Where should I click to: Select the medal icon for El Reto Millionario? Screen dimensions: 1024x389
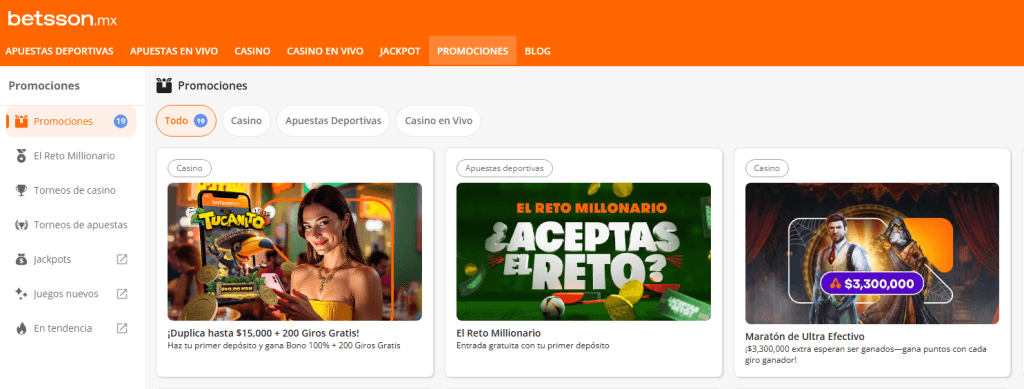21,156
